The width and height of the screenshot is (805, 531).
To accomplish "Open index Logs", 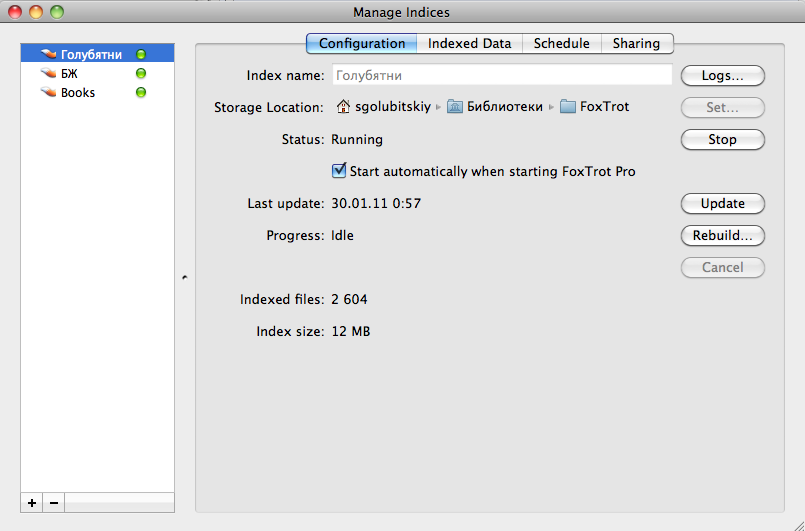I will (722, 75).
